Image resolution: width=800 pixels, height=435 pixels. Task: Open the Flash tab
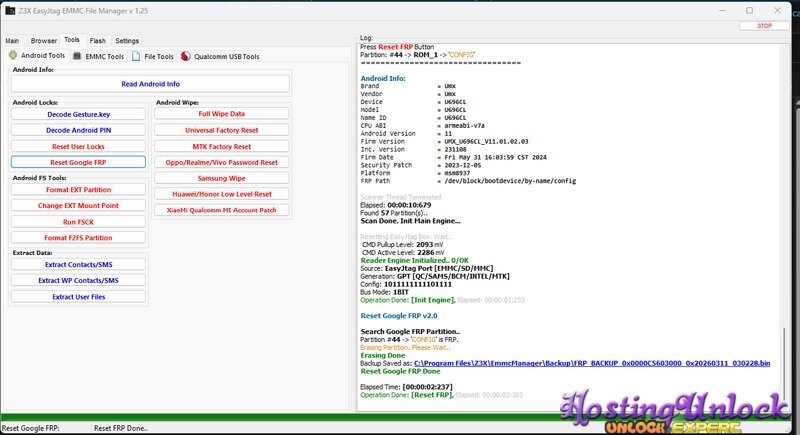pos(98,41)
